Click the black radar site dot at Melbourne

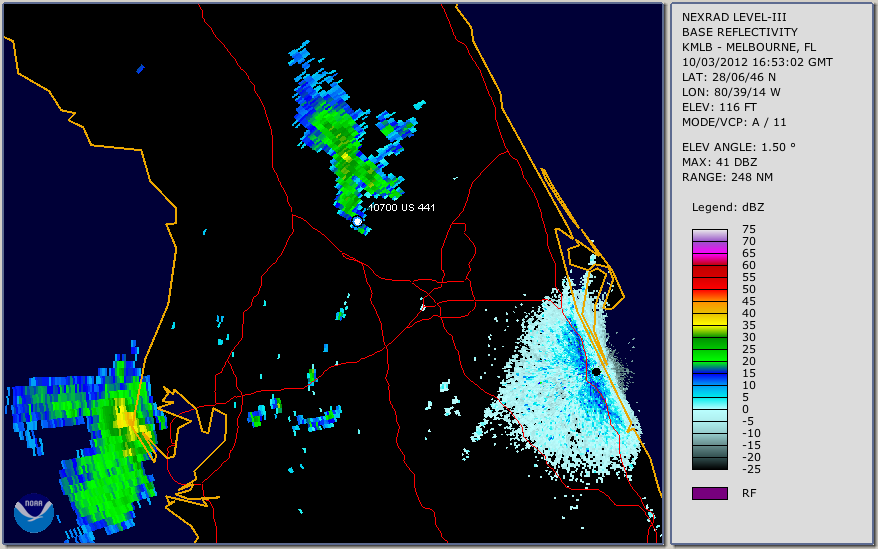tap(596, 371)
